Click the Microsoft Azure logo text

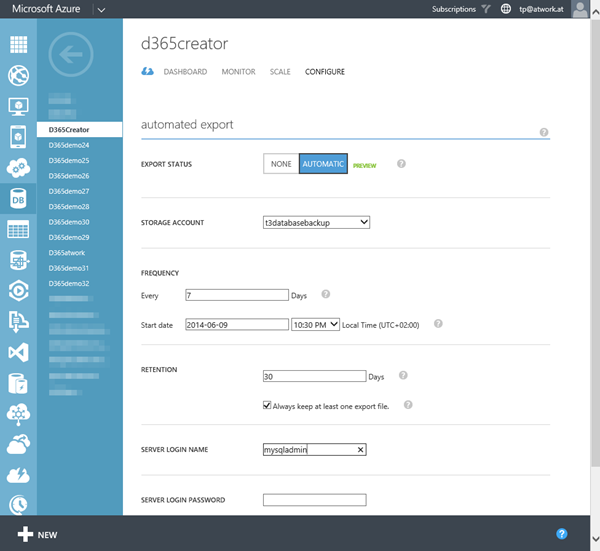coord(46,9)
